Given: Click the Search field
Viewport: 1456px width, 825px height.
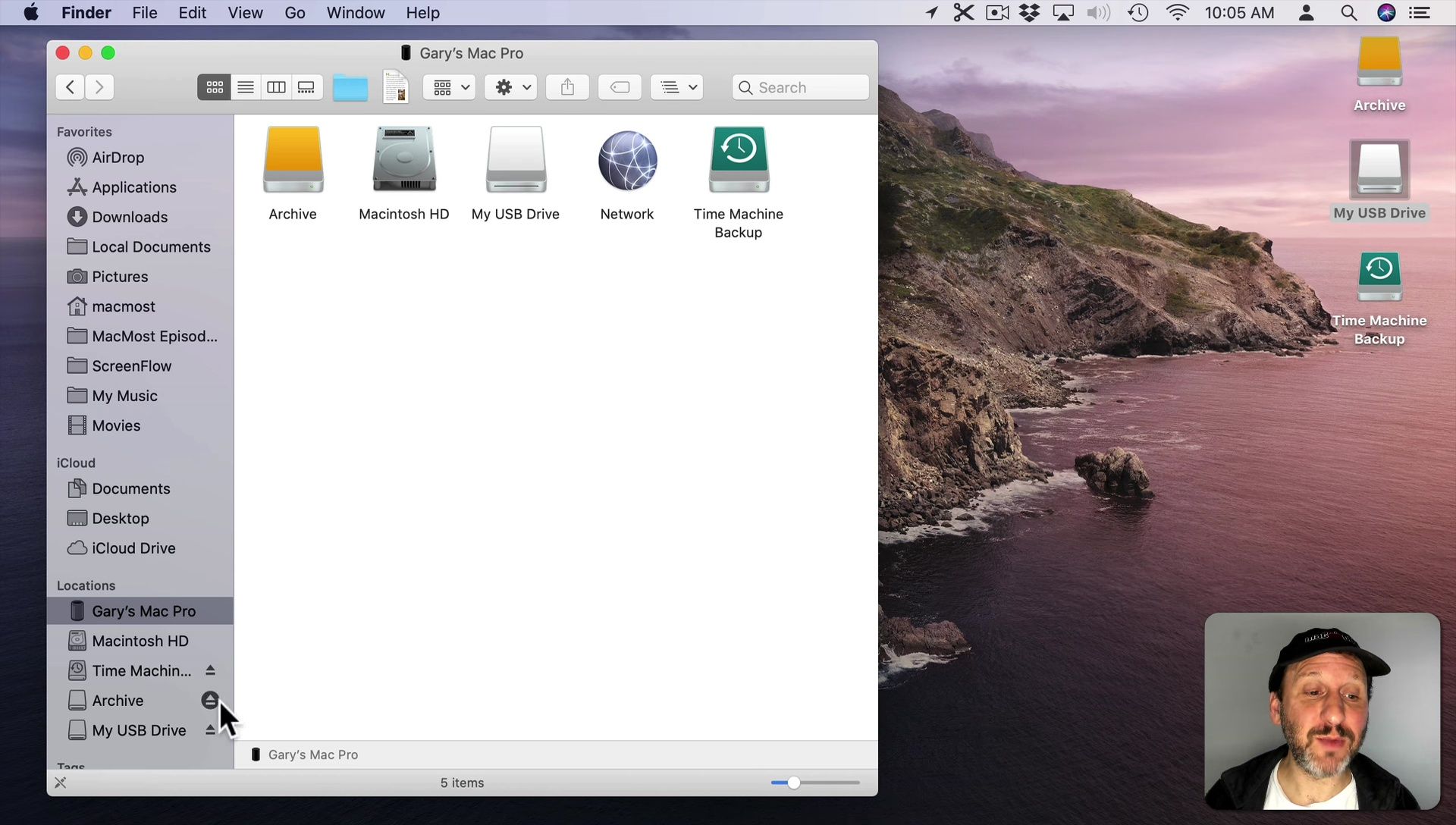Looking at the screenshot, I should (x=801, y=87).
